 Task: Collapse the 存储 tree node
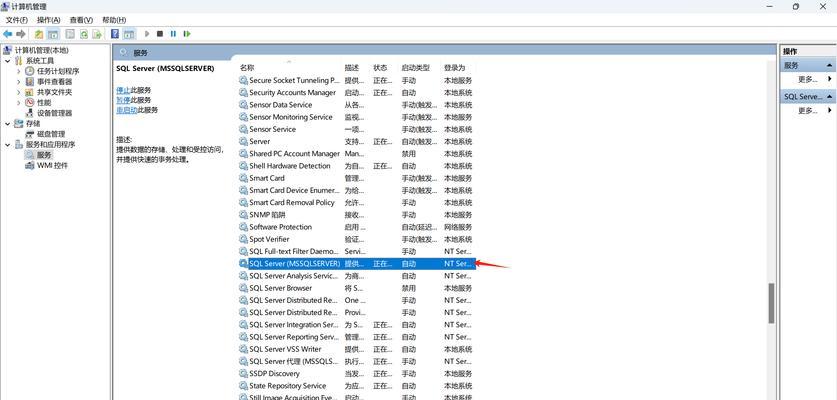(x=8, y=123)
